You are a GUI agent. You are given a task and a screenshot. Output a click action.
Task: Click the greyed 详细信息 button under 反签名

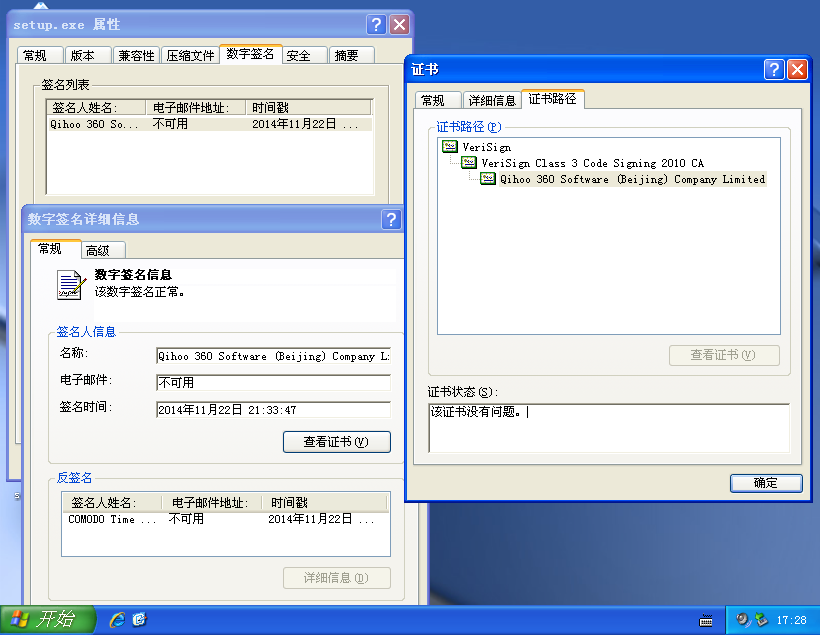point(336,578)
